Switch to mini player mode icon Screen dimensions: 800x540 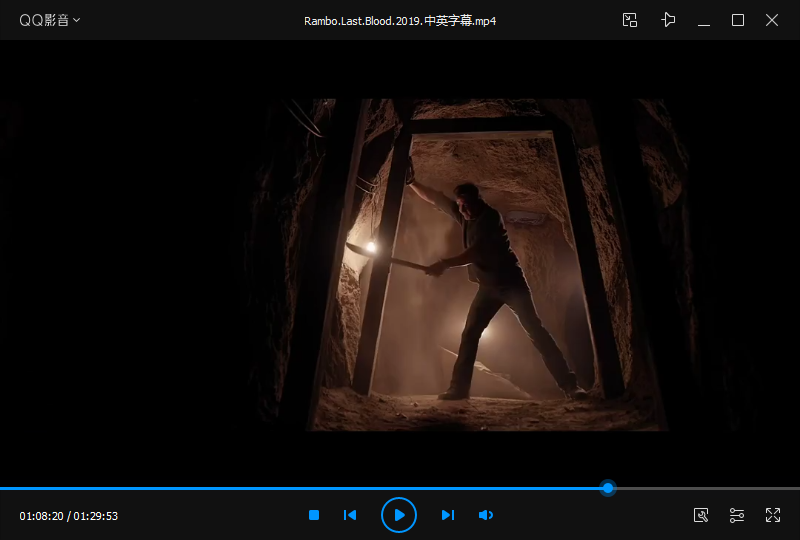(x=630, y=20)
